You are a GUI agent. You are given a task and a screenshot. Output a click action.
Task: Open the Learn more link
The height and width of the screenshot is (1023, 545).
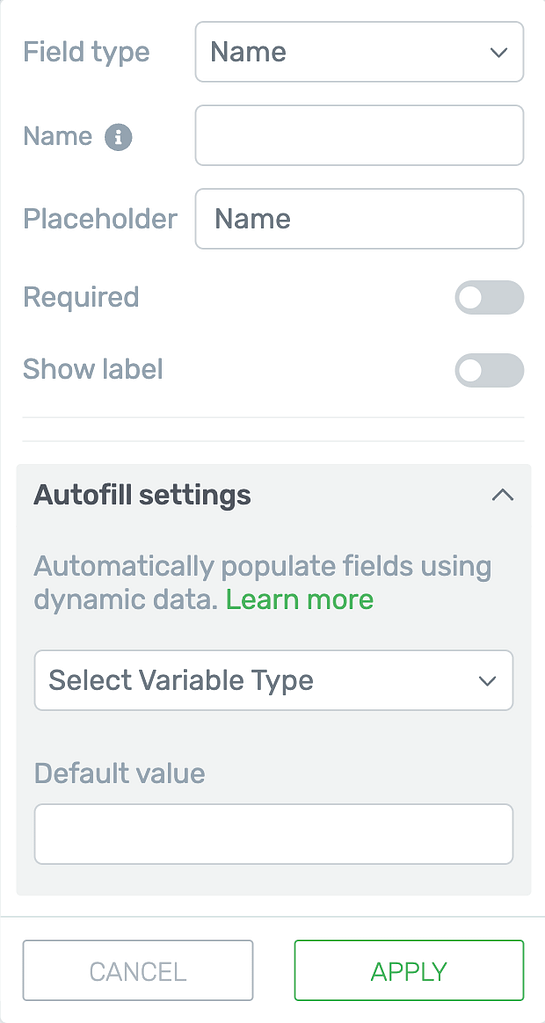click(x=300, y=599)
